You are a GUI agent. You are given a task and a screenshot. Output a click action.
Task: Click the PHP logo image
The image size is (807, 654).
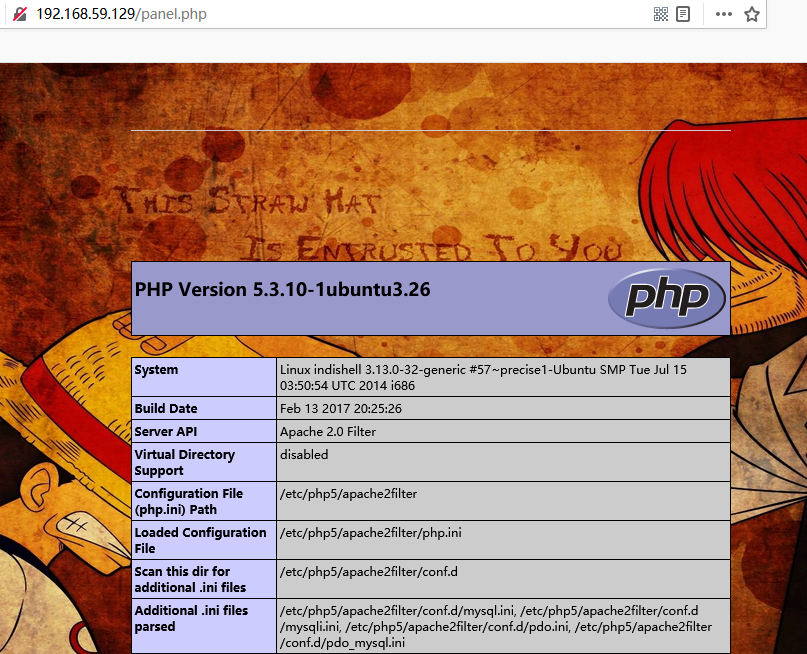point(666,298)
